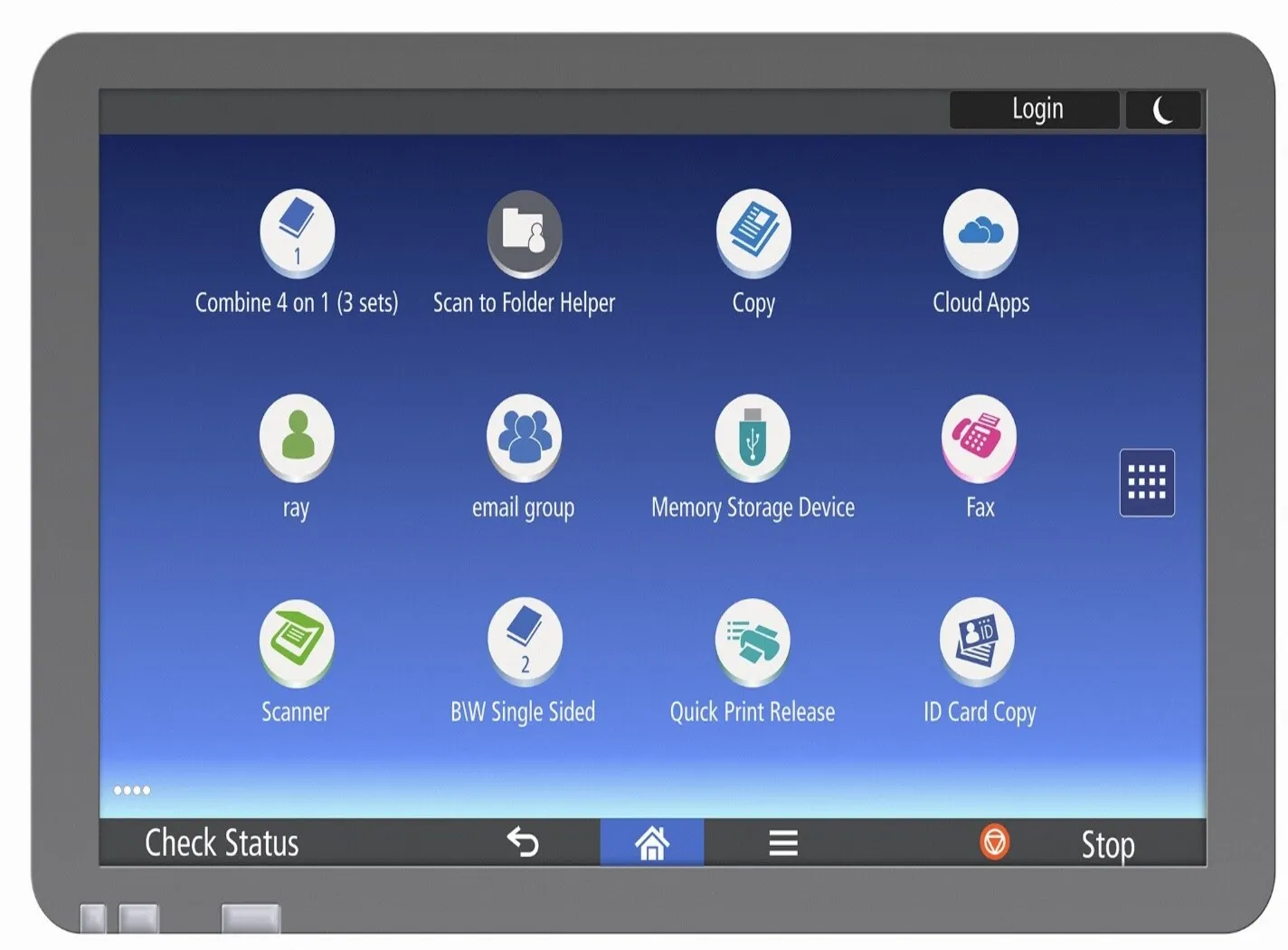The width and height of the screenshot is (1288, 950).
Task: Go to the Home screen
Action: tap(652, 843)
